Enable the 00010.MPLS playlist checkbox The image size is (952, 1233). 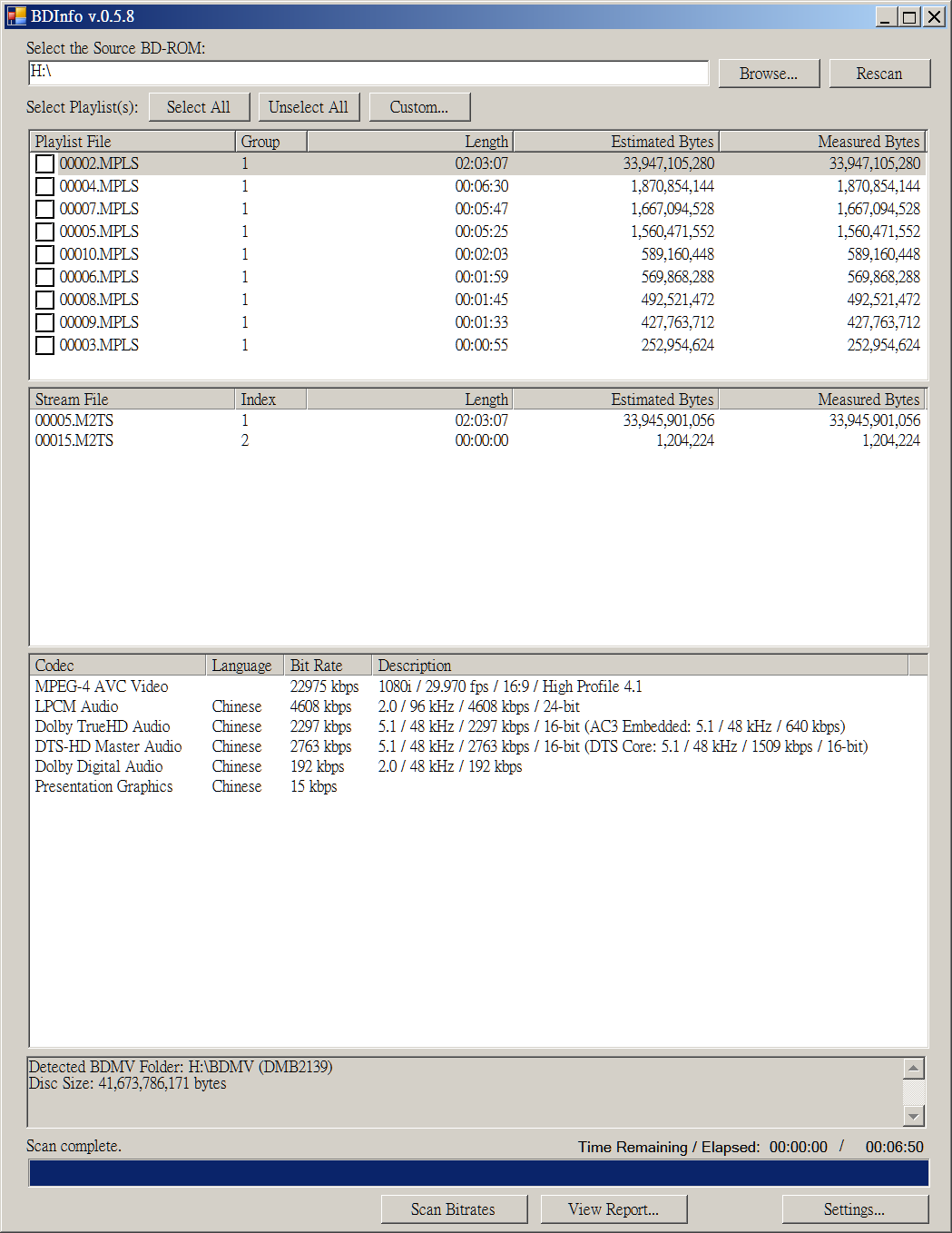tap(44, 254)
